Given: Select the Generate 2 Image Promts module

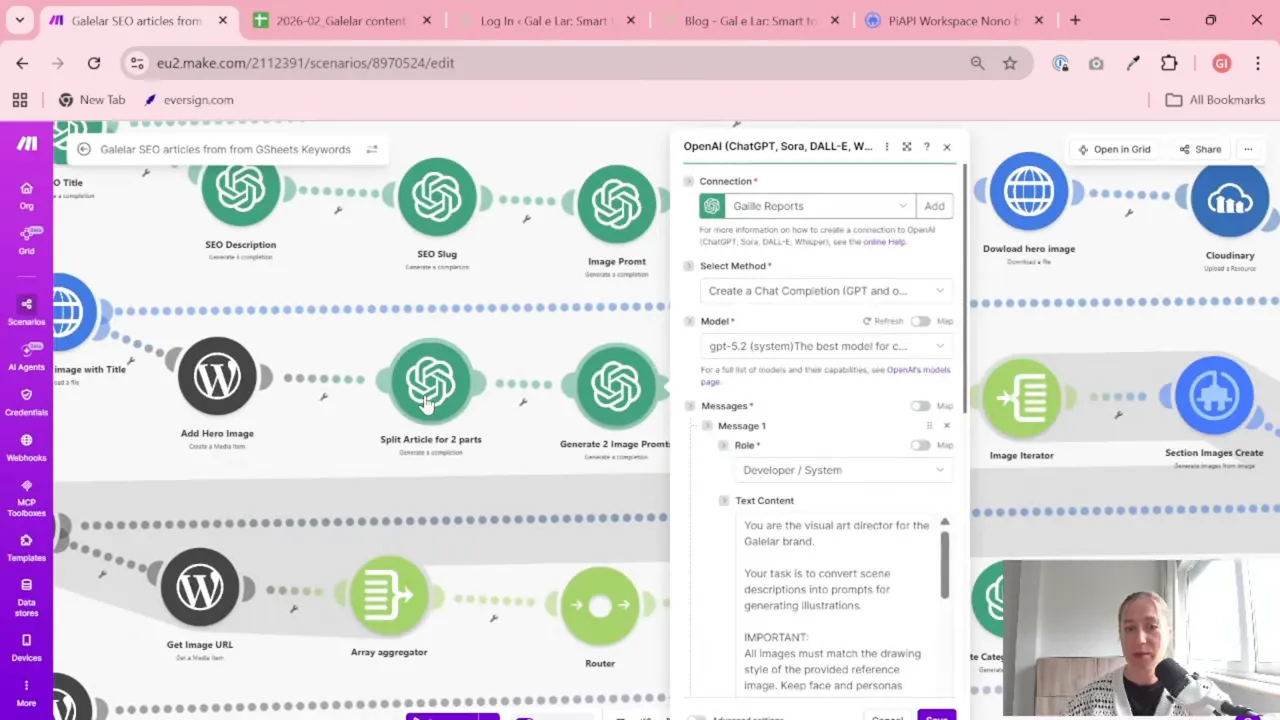Looking at the screenshot, I should point(617,386).
